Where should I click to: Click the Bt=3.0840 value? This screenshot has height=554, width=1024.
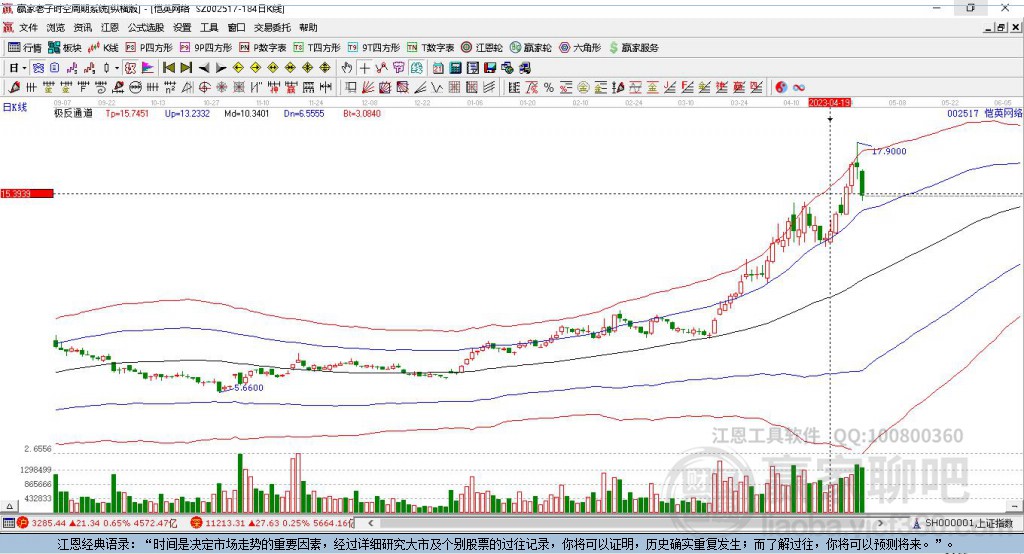pos(362,113)
